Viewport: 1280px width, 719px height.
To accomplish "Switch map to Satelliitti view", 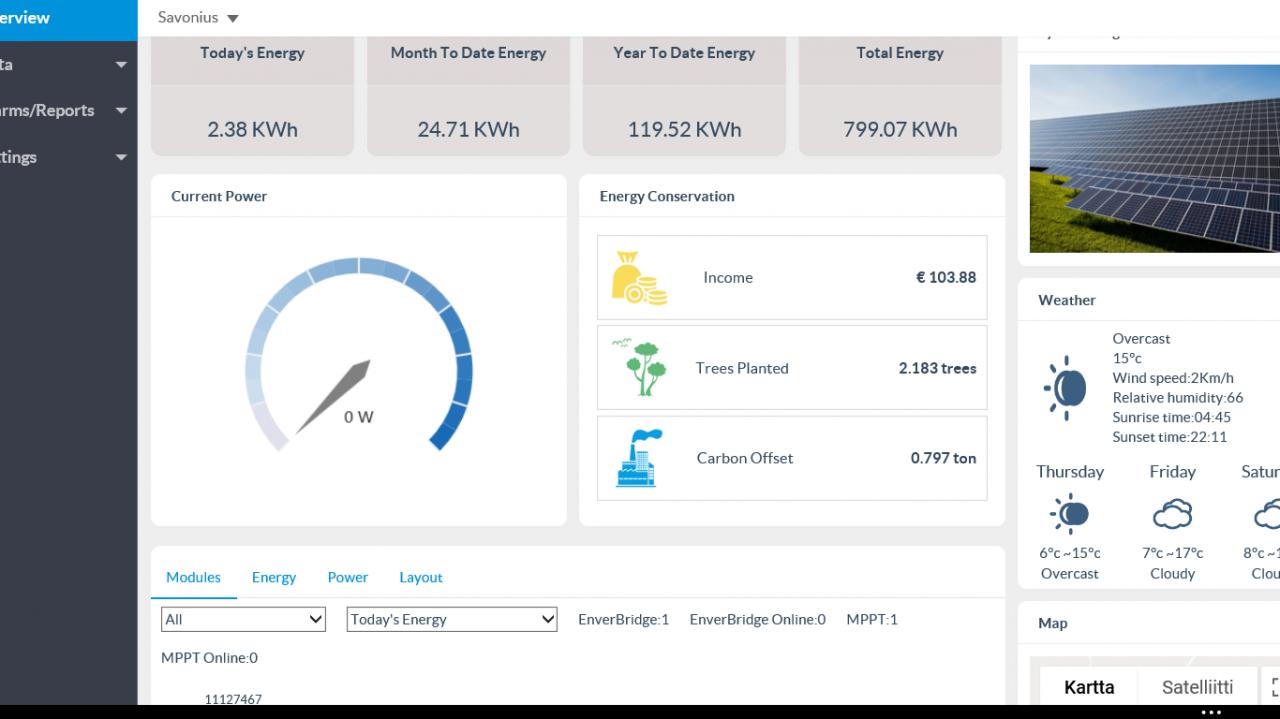I will [1197, 686].
